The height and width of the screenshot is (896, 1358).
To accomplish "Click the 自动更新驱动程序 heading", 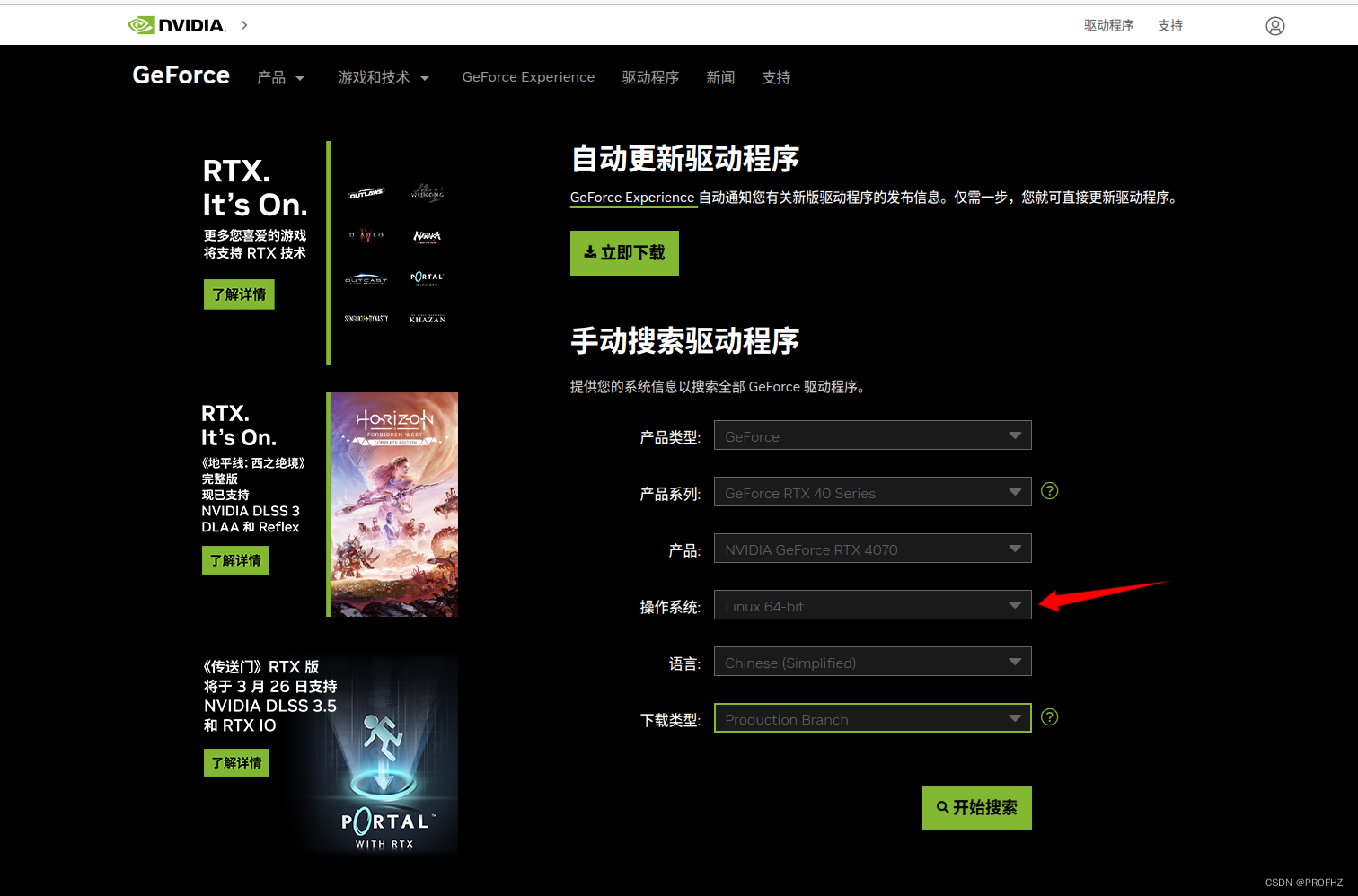I will [x=685, y=160].
